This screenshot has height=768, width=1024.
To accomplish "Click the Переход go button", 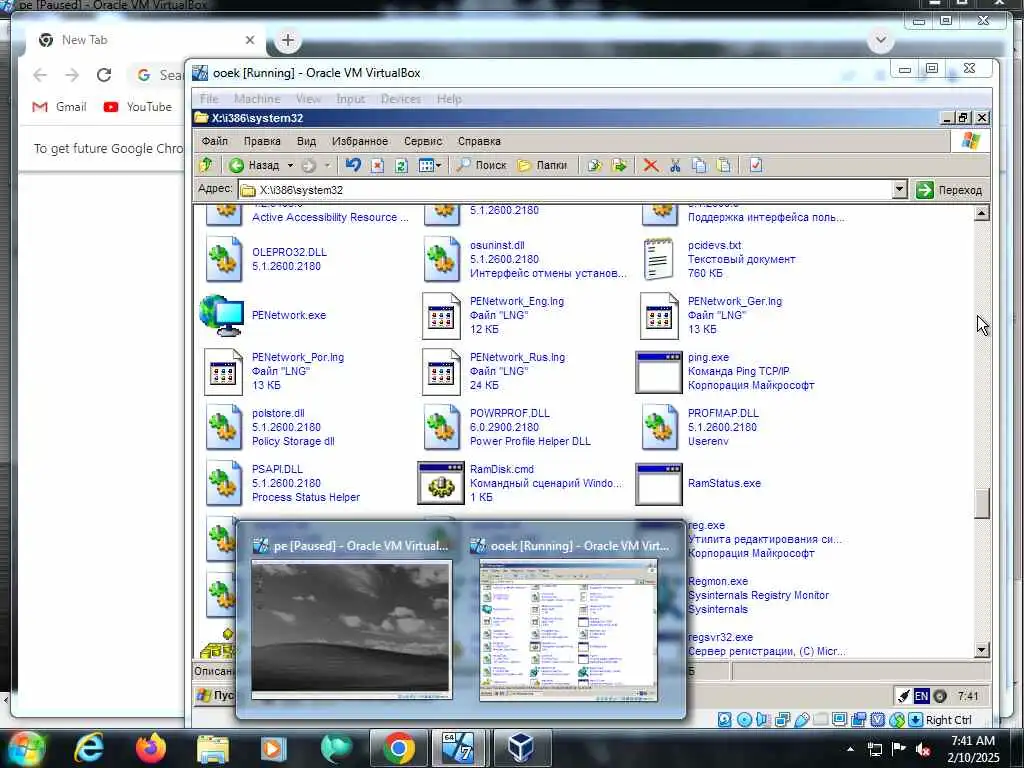I will pyautogui.click(x=949, y=190).
